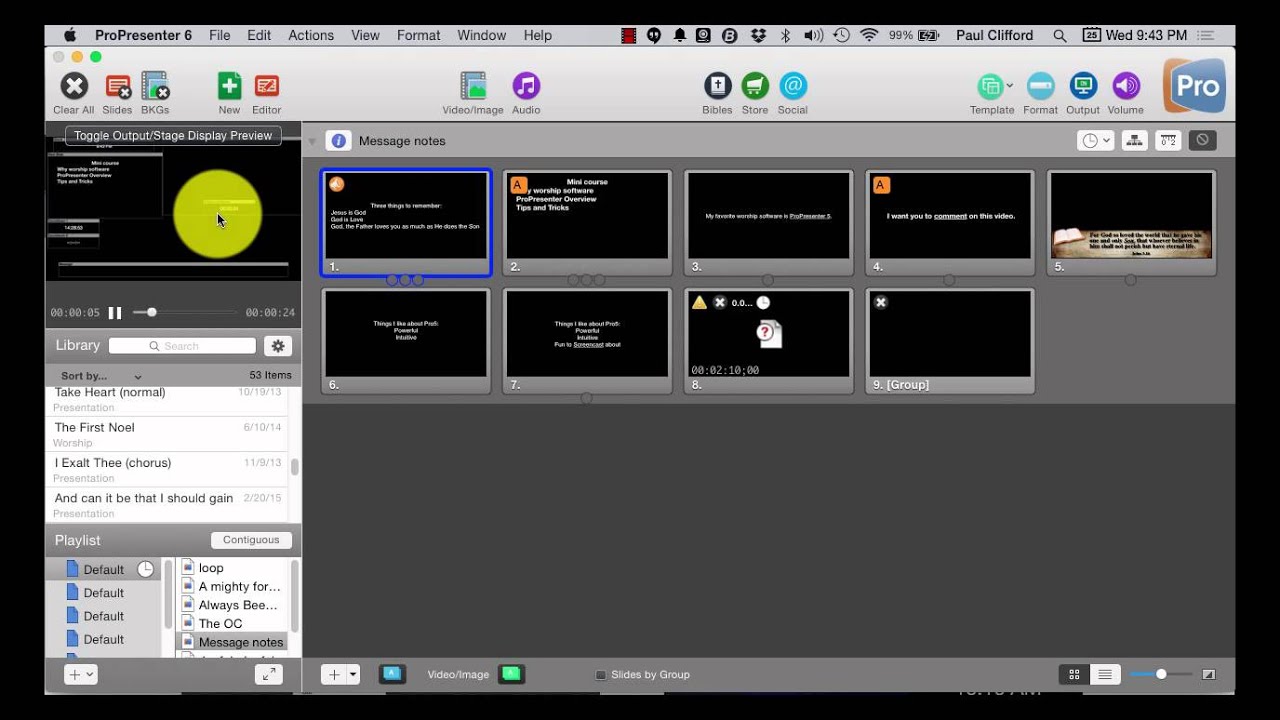Open the slide Editor
This screenshot has width=1280, height=720.
point(266,87)
